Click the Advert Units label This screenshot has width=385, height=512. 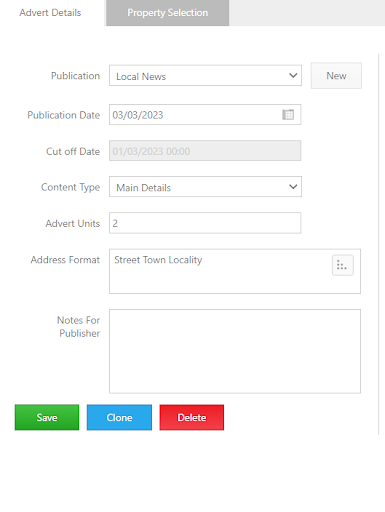click(73, 223)
